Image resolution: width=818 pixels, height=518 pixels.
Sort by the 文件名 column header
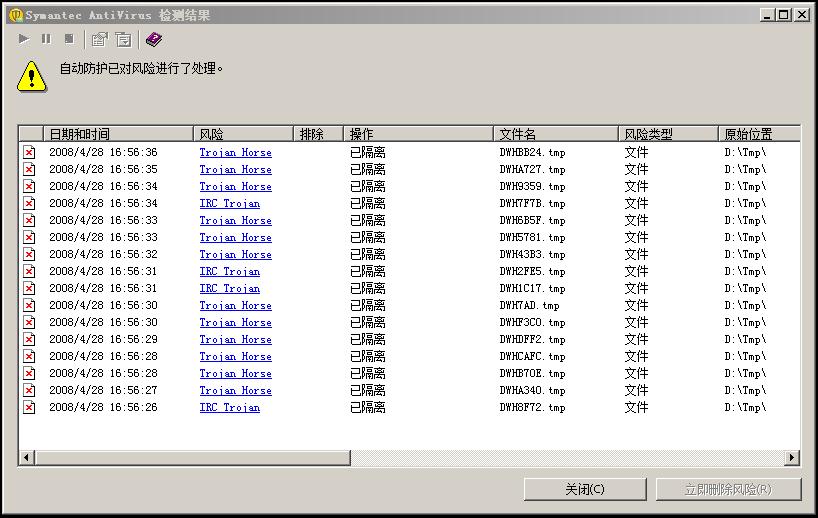pos(556,134)
